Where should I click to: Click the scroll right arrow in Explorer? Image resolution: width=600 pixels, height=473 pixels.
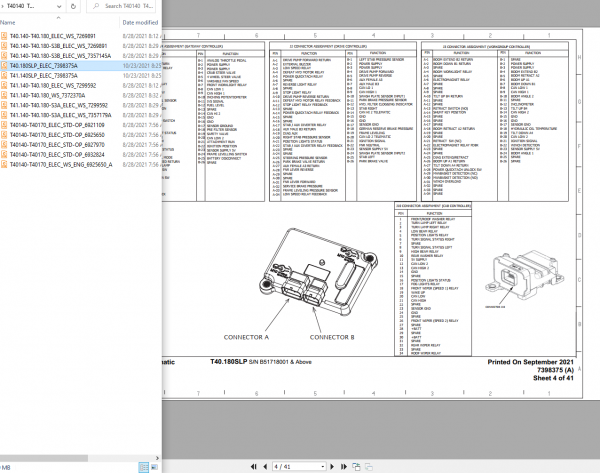157,458
